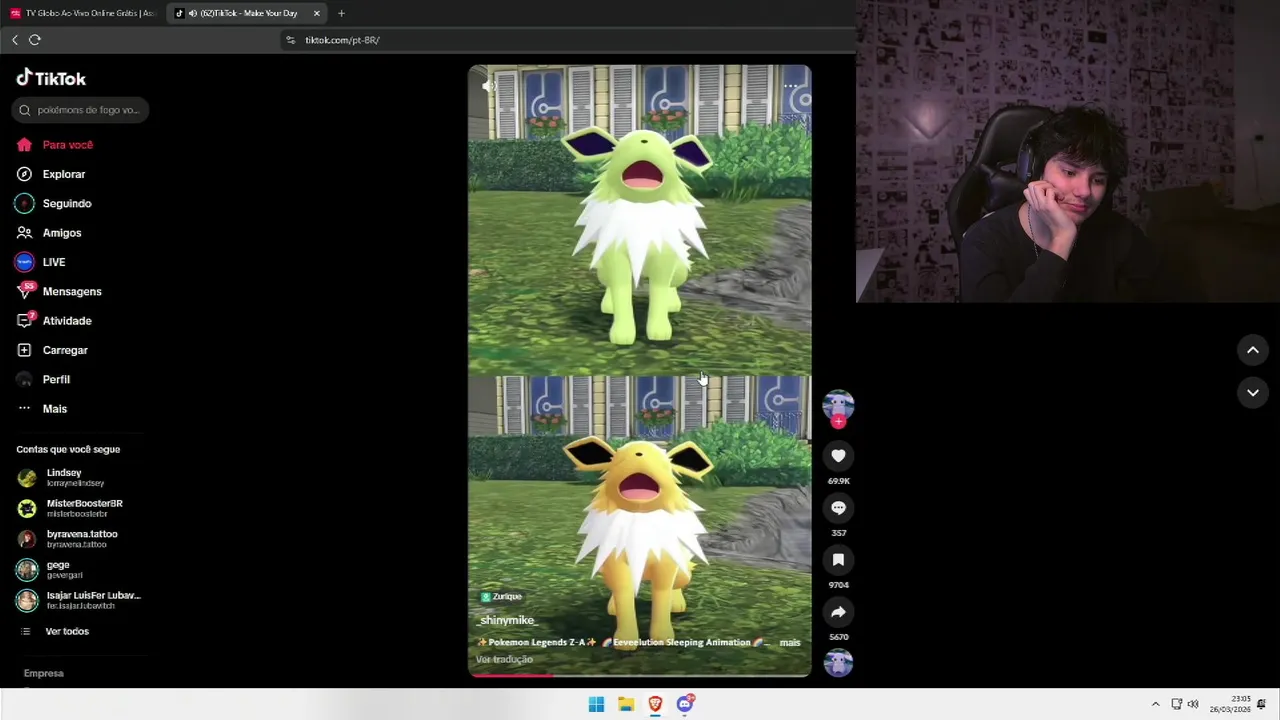Open the network tray icon

tap(1177, 704)
